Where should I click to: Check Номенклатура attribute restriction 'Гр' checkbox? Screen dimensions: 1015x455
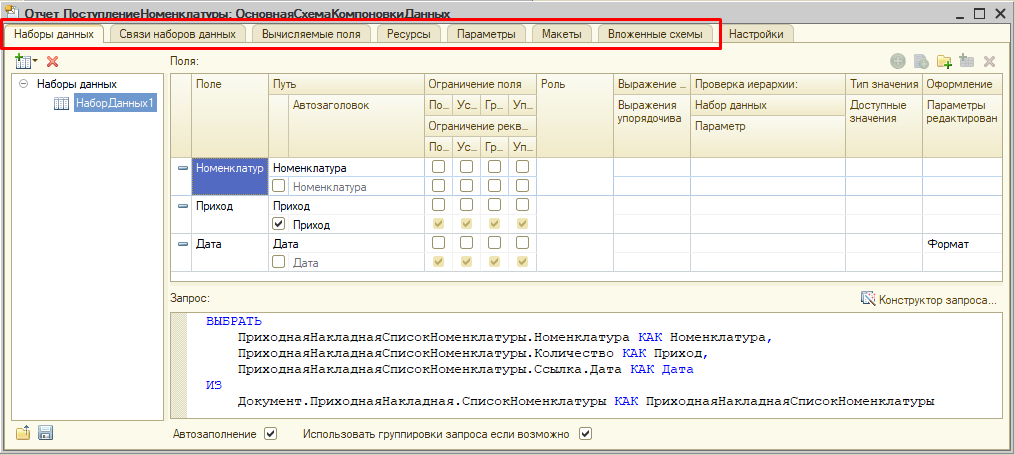click(495, 186)
